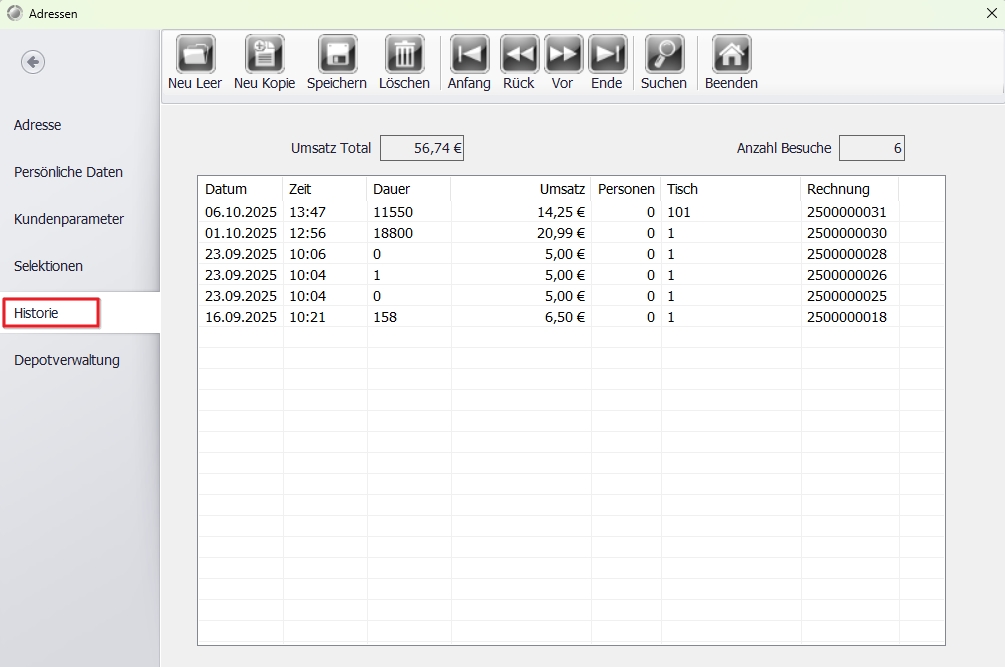Close the Adressen window

coord(991,13)
